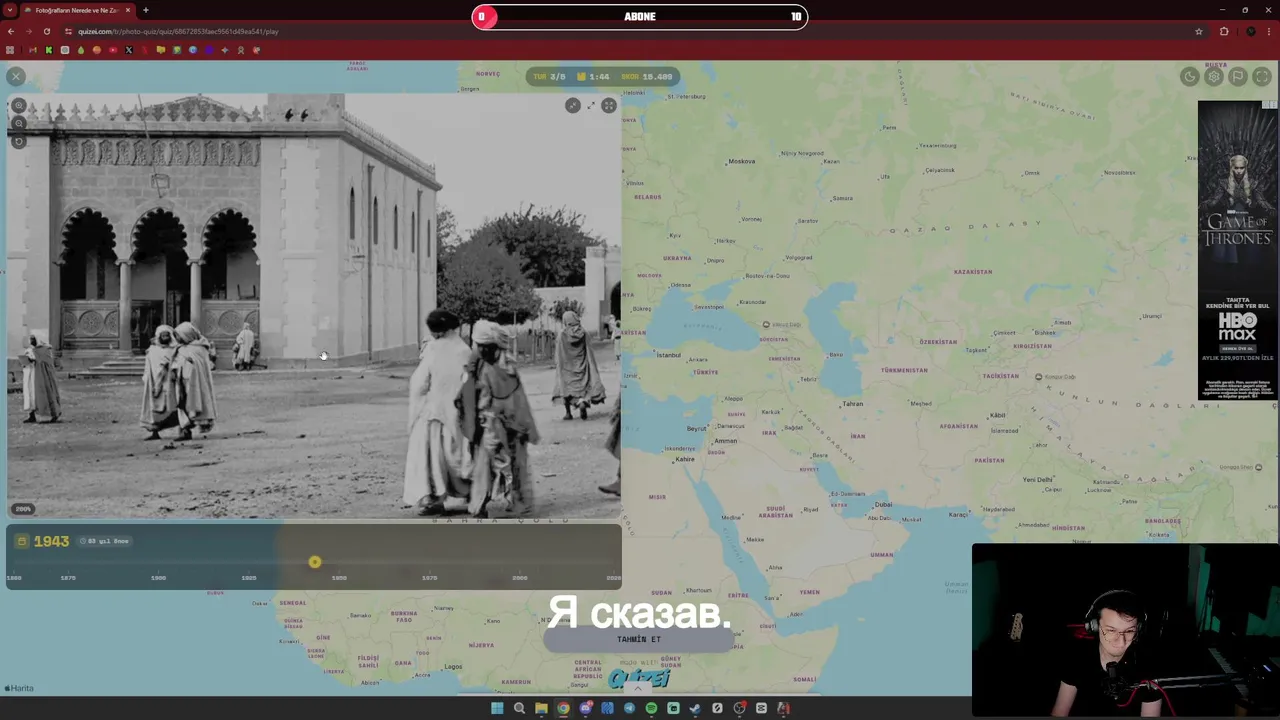
Task: Open Steam from the taskbar
Action: click(x=695, y=708)
